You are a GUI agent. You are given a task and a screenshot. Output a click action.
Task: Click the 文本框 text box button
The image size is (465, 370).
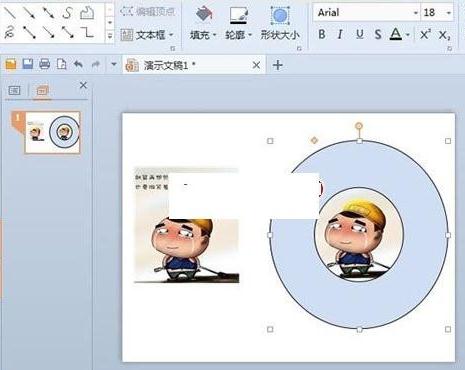click(147, 35)
